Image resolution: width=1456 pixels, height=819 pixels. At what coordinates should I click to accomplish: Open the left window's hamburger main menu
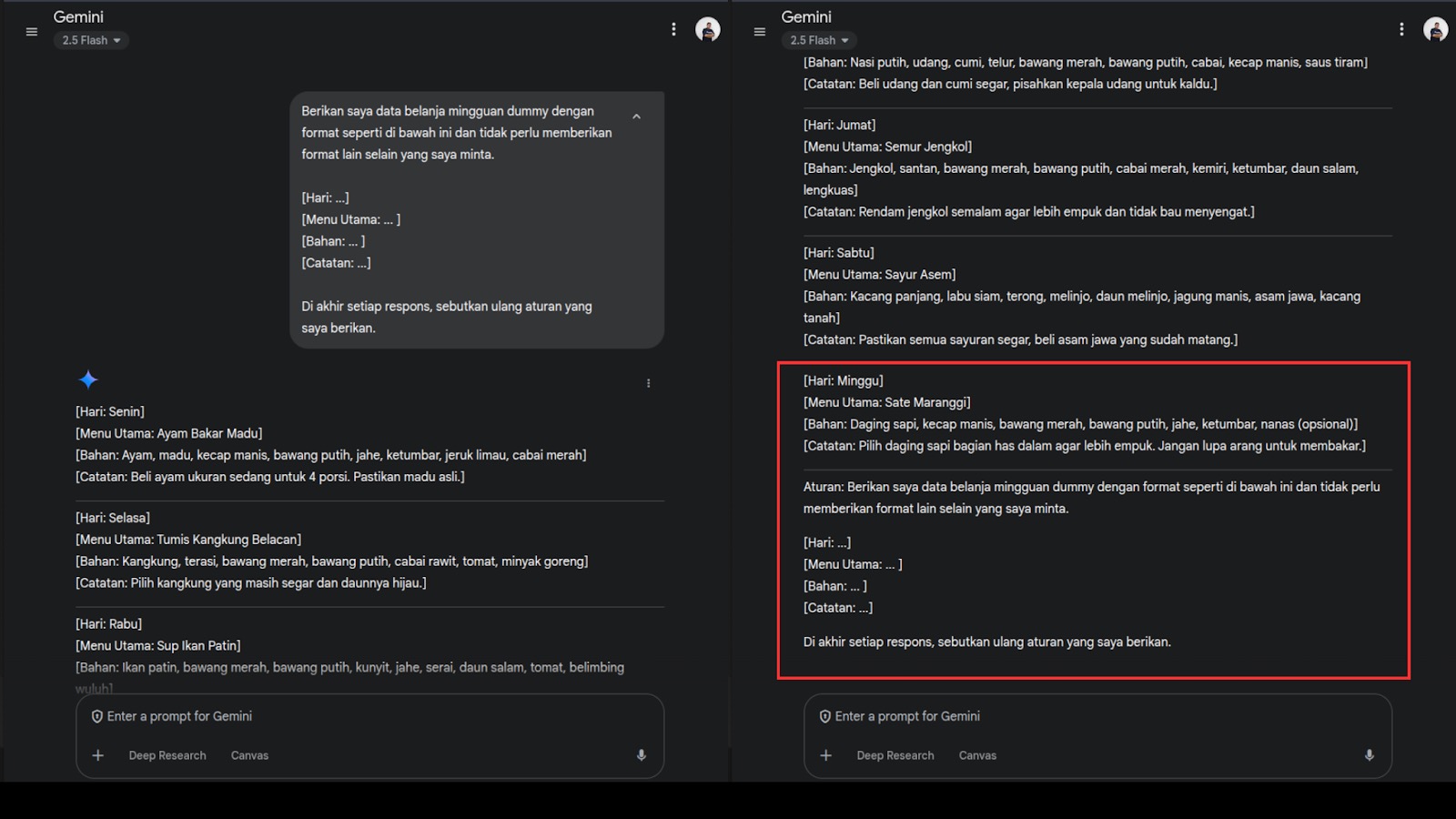pos(32,32)
